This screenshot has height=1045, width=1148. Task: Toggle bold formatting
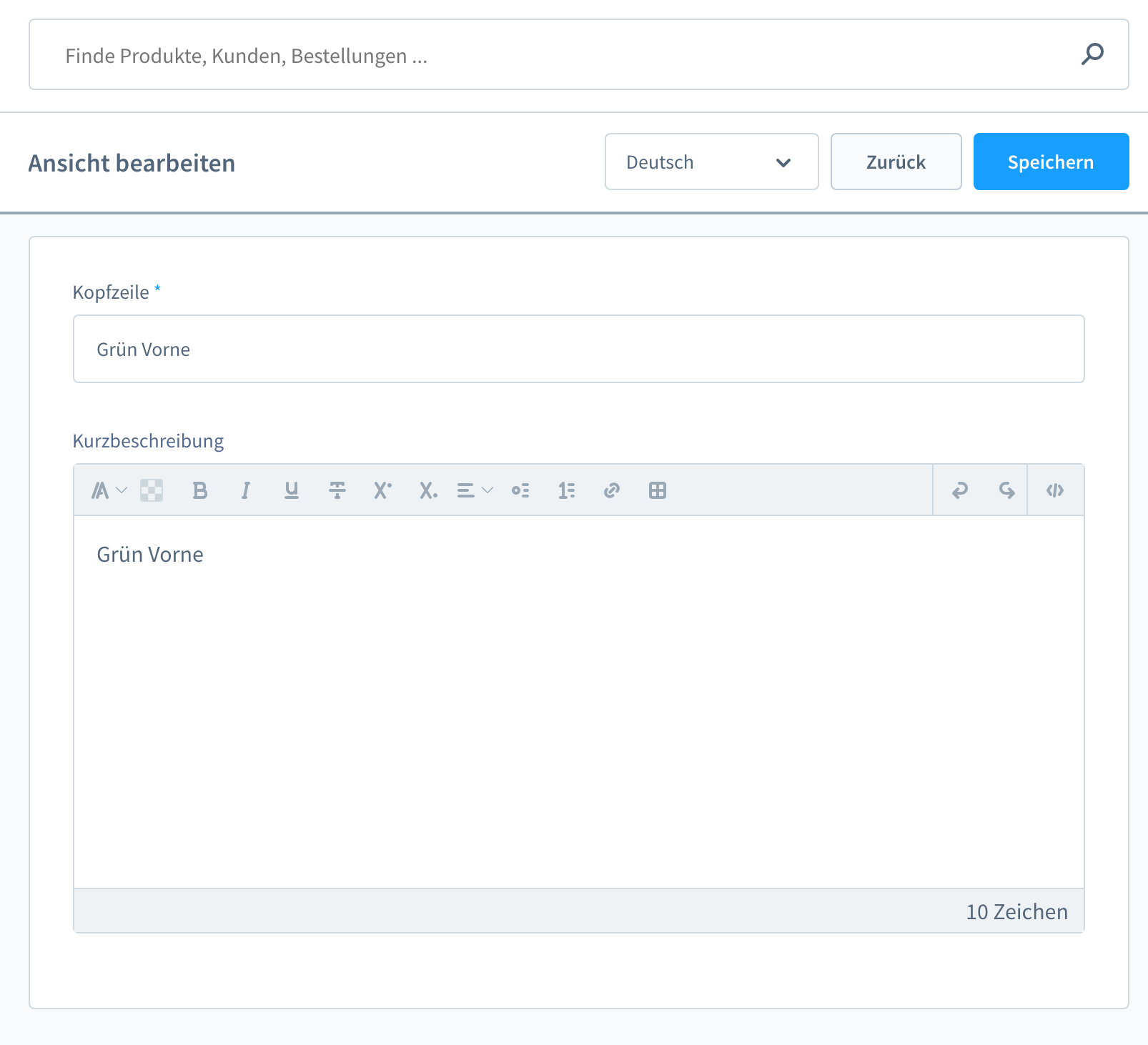click(x=200, y=490)
